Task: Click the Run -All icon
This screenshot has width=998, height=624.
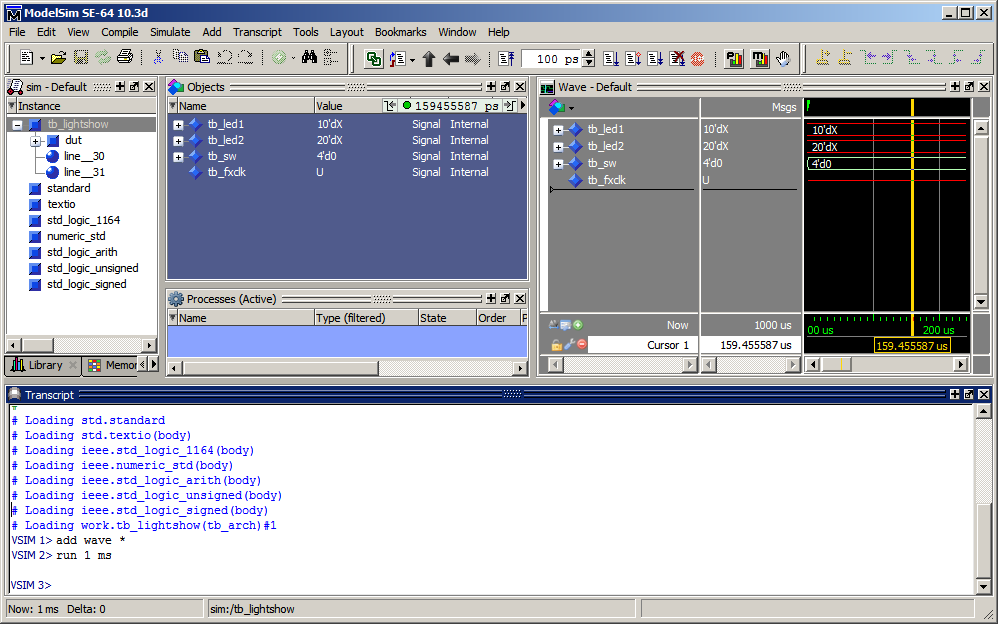Action: point(655,59)
